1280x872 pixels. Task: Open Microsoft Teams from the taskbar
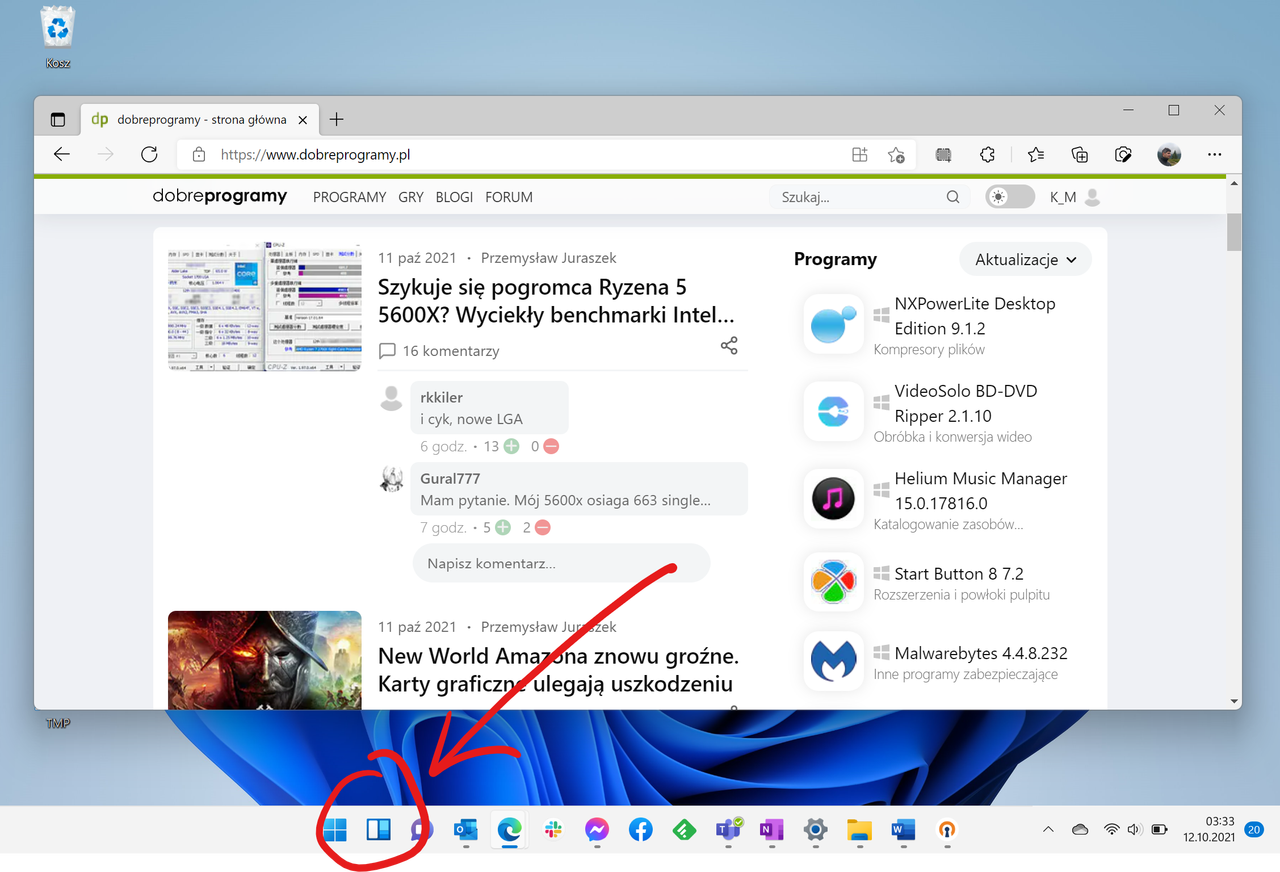(728, 829)
